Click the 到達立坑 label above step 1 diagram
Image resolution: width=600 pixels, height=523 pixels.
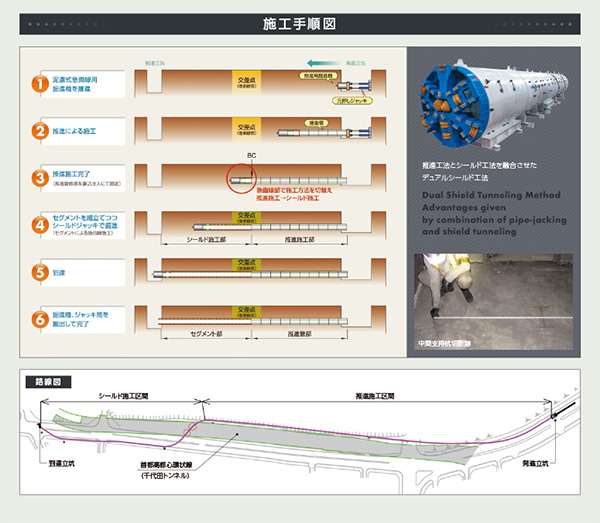[x=155, y=63]
